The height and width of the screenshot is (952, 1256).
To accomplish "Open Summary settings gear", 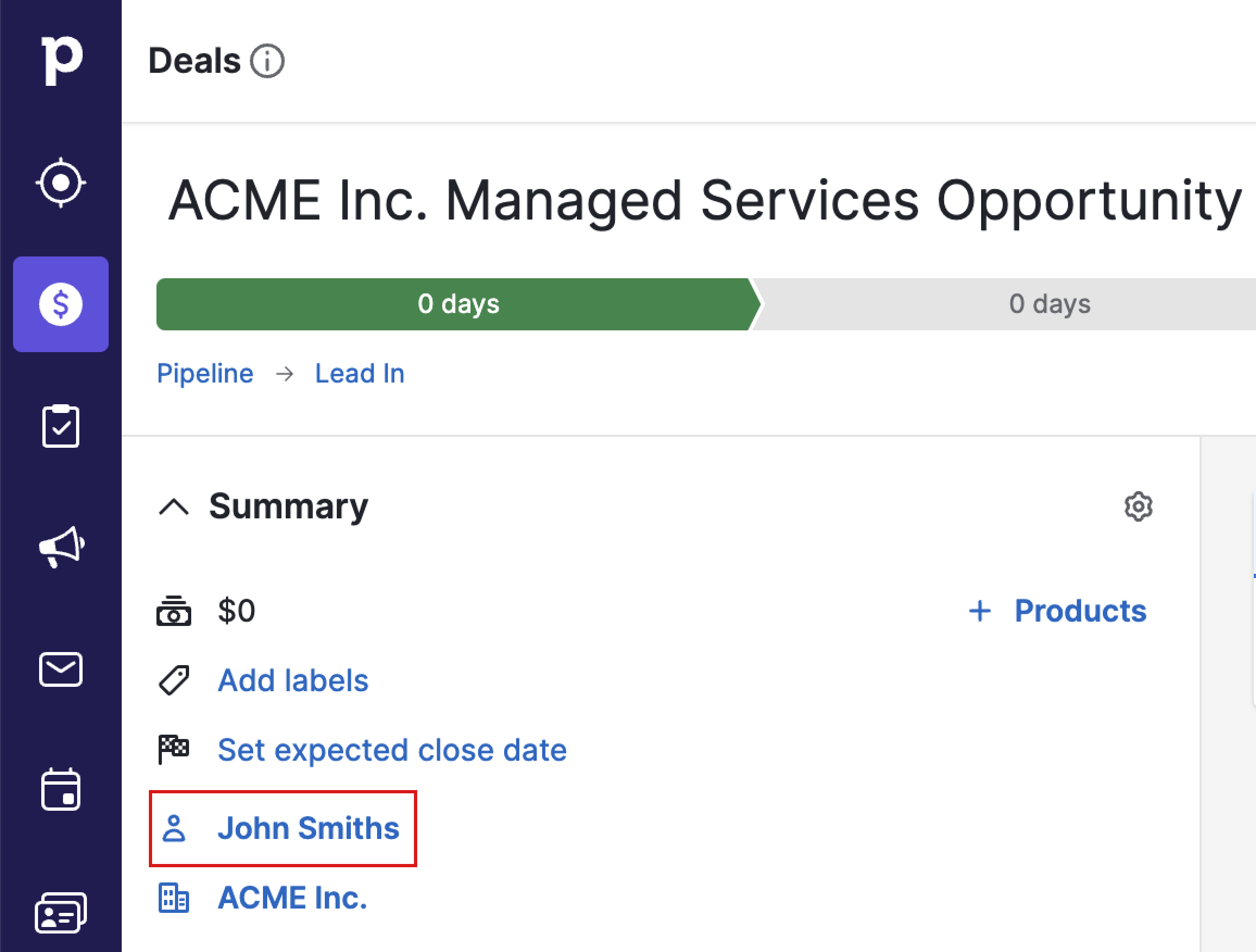I will coord(1138,506).
